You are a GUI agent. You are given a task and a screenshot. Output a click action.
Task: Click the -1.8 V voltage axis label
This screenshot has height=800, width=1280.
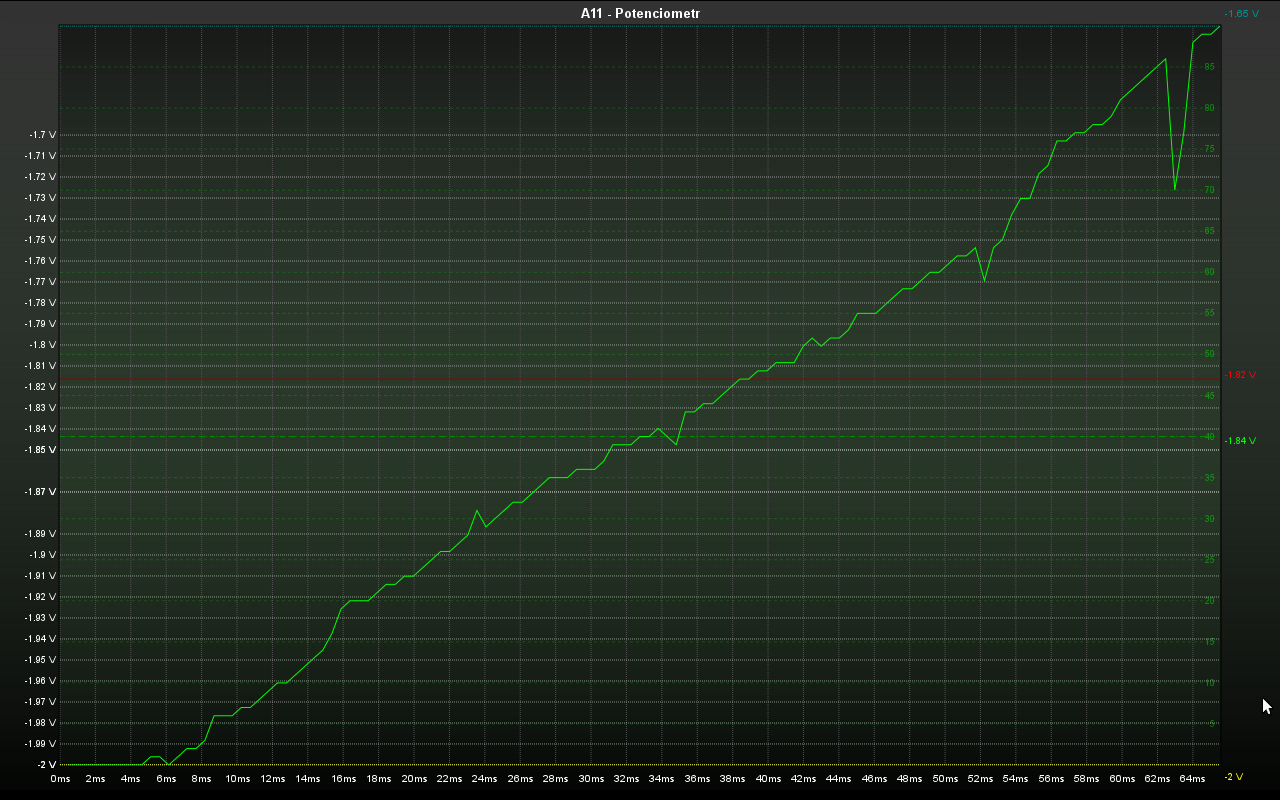(x=42, y=345)
